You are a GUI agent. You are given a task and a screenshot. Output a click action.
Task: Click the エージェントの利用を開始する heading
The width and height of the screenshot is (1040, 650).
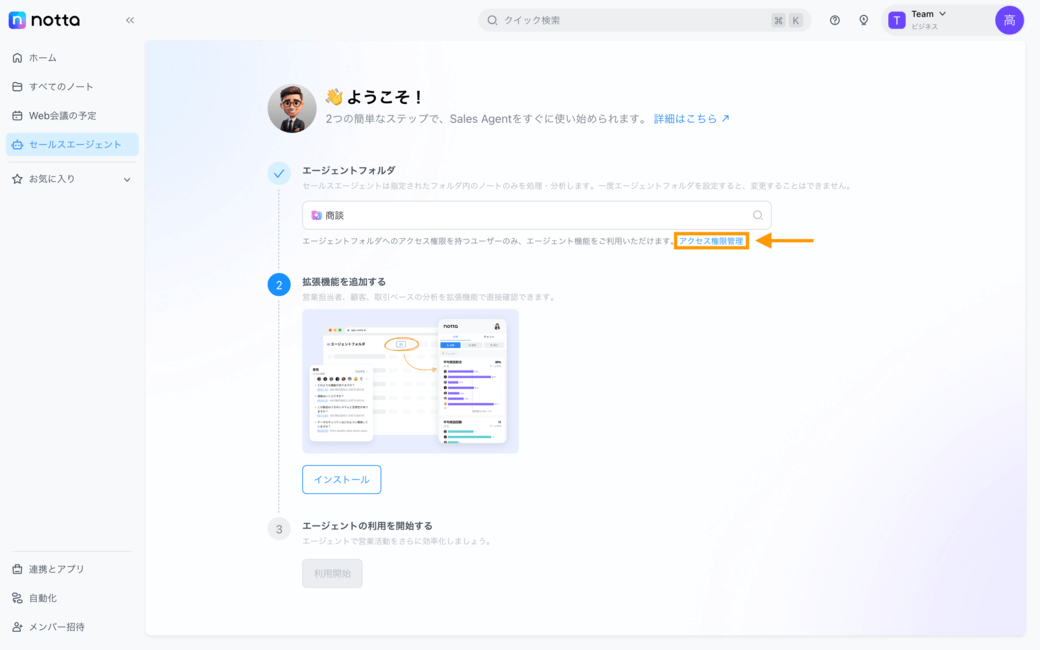(x=367, y=525)
